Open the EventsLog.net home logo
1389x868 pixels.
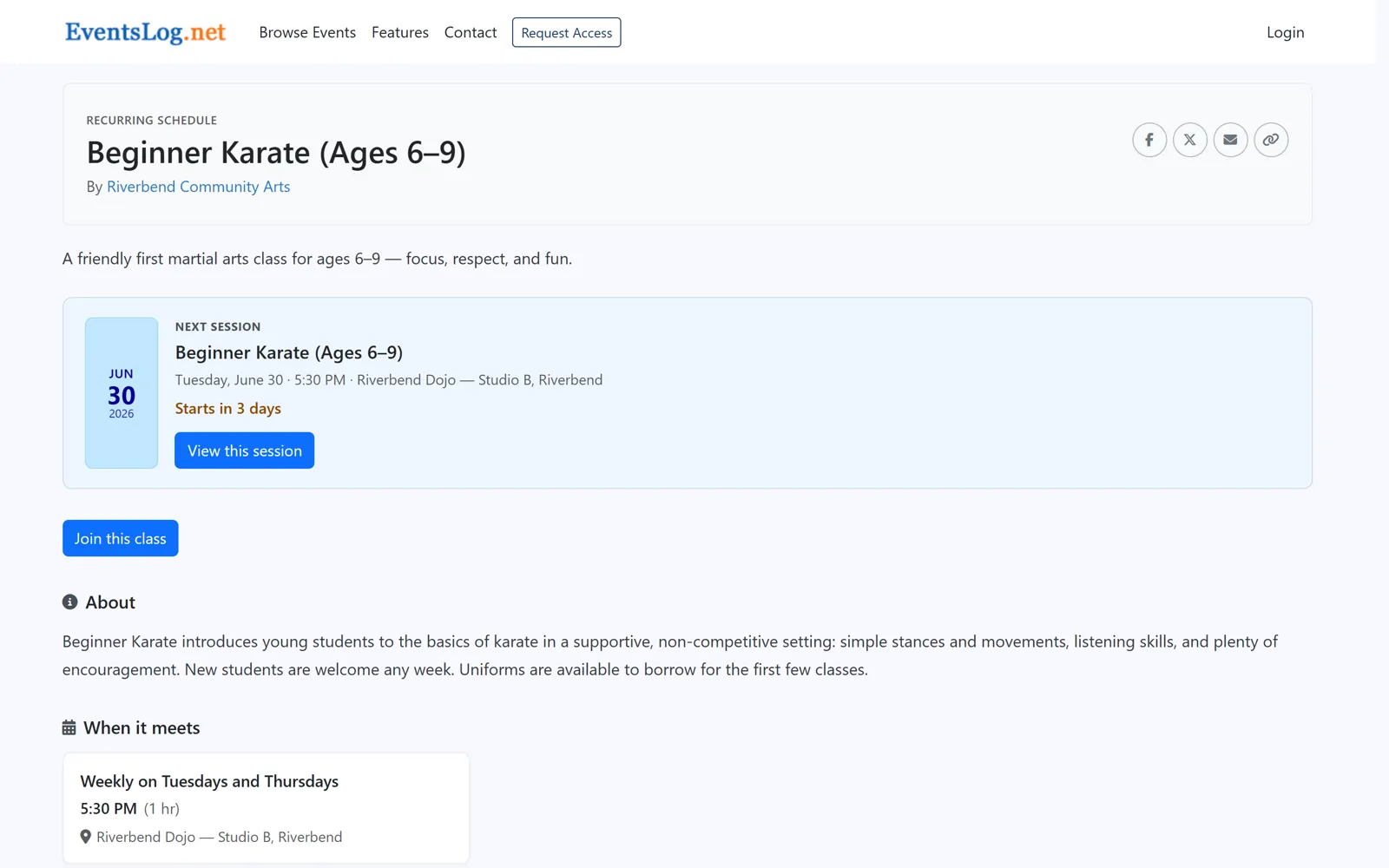click(x=145, y=32)
